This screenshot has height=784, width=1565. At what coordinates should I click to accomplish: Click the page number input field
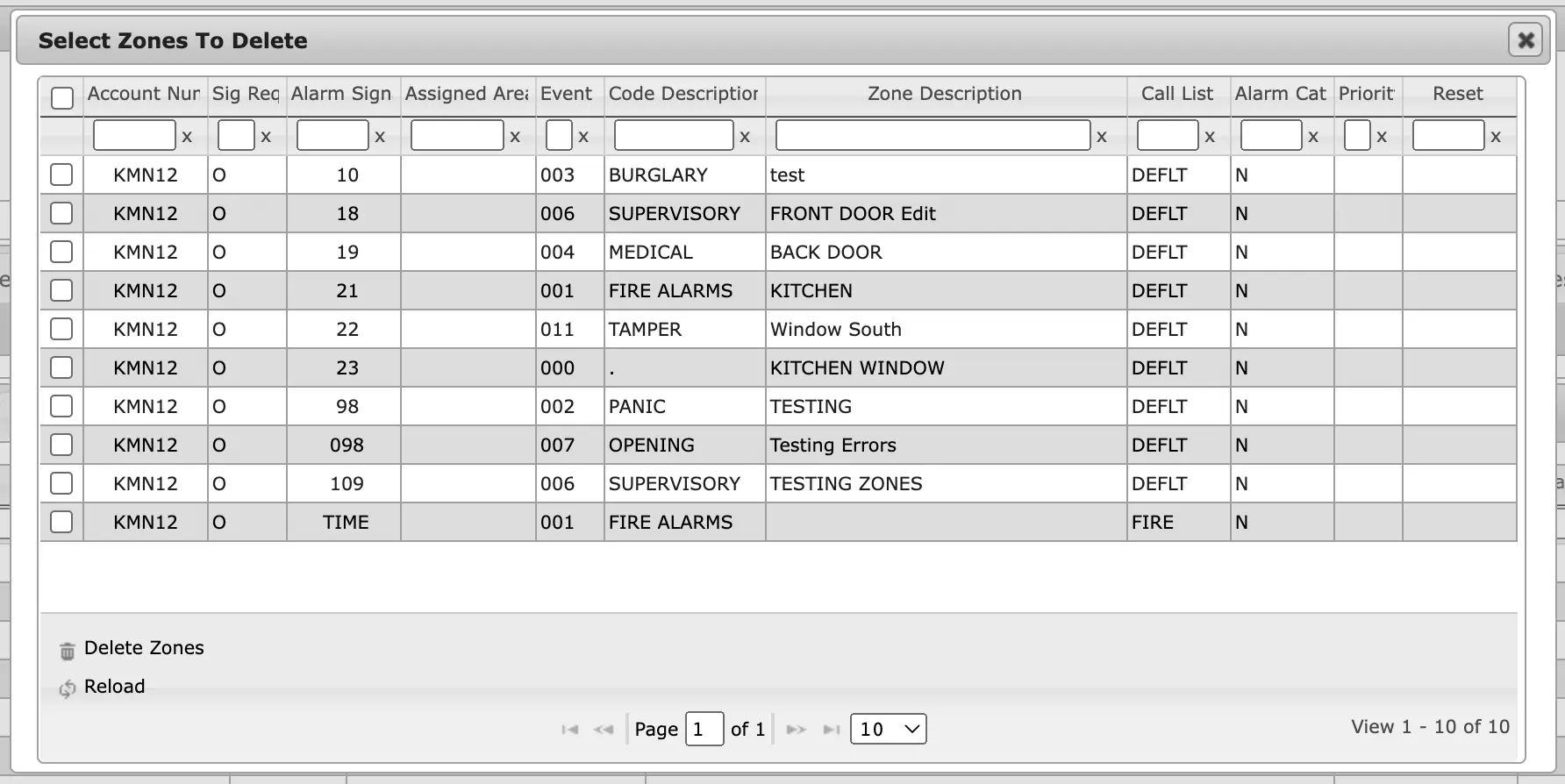(x=704, y=729)
